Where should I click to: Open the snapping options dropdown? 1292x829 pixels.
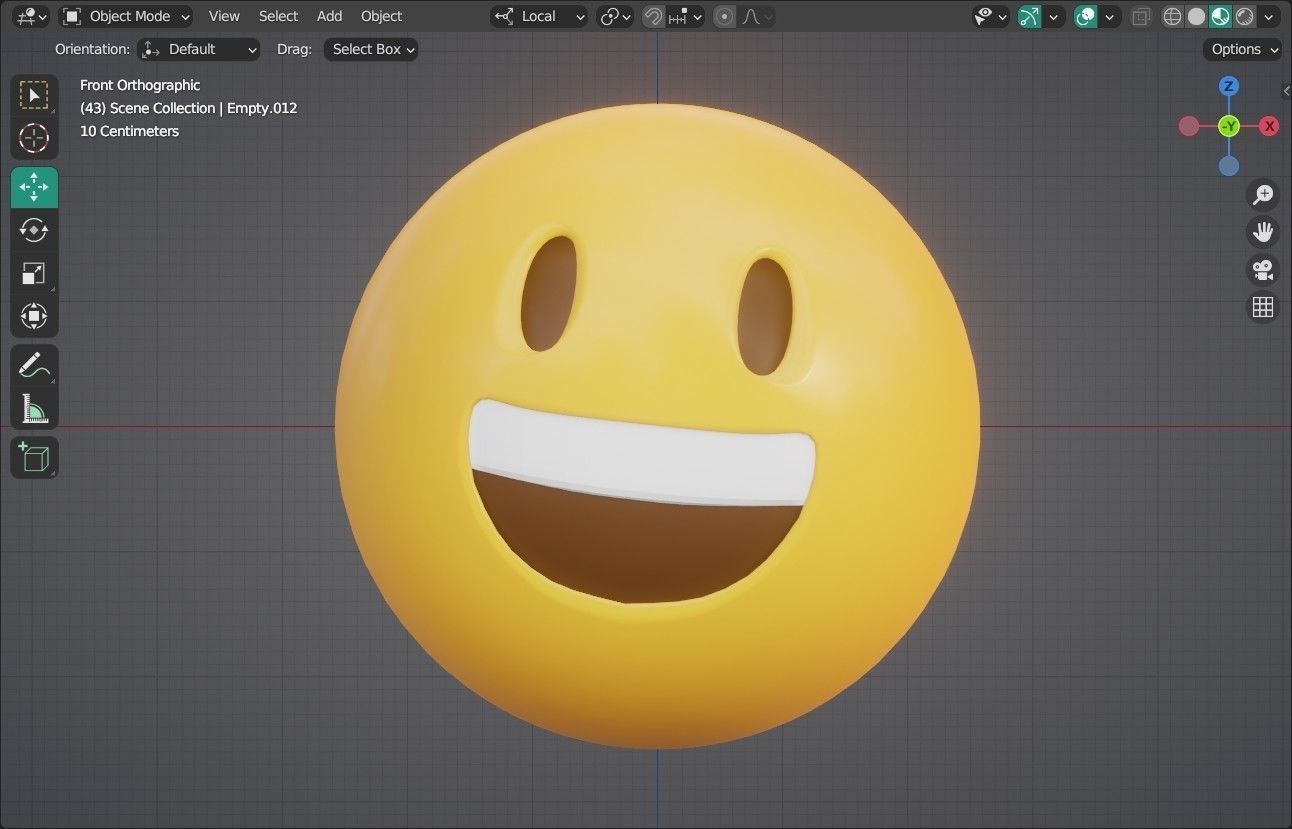(686, 16)
